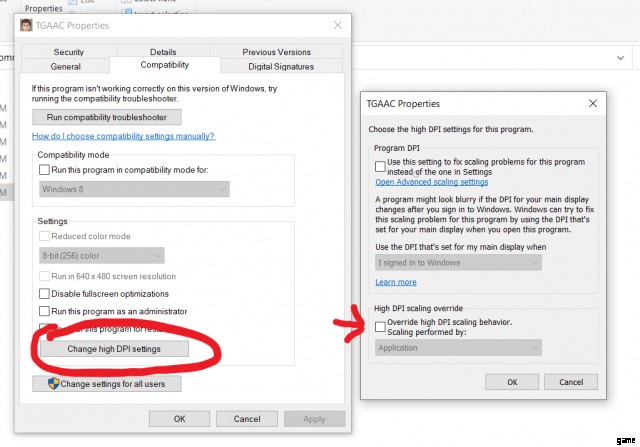Switch to the Security tab
640x447 pixels.
pos(69,52)
